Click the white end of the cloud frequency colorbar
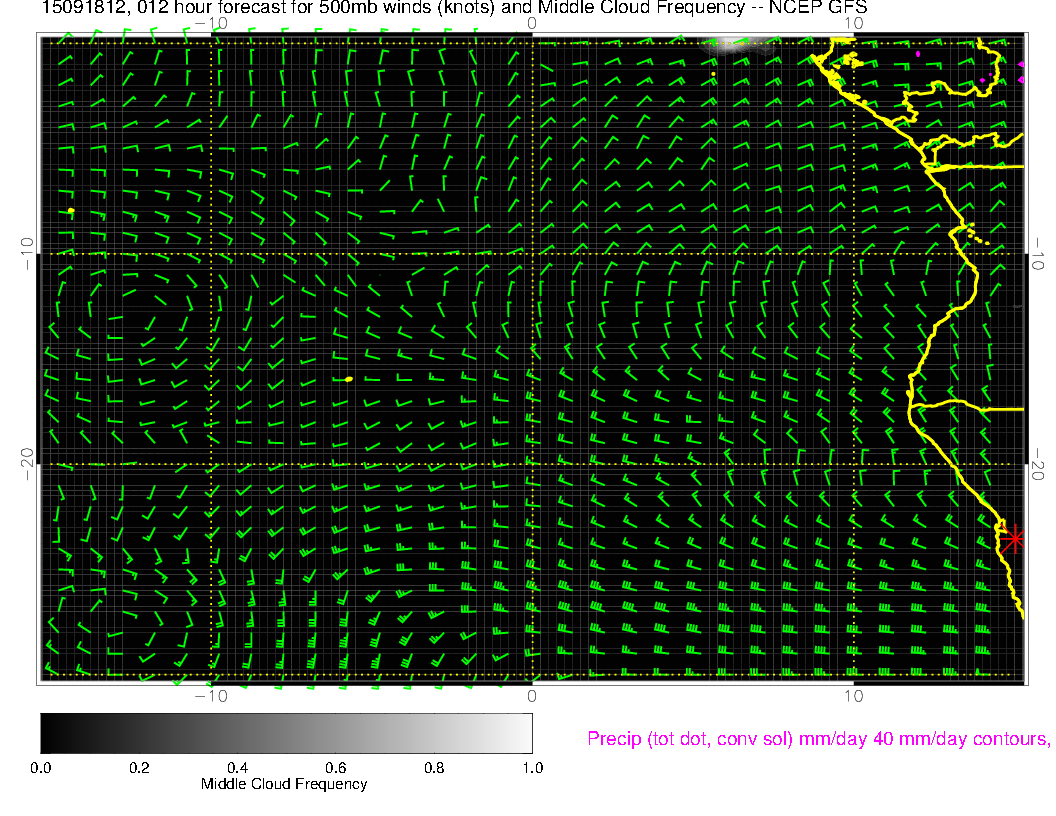The width and height of the screenshot is (1056, 816). (525, 732)
